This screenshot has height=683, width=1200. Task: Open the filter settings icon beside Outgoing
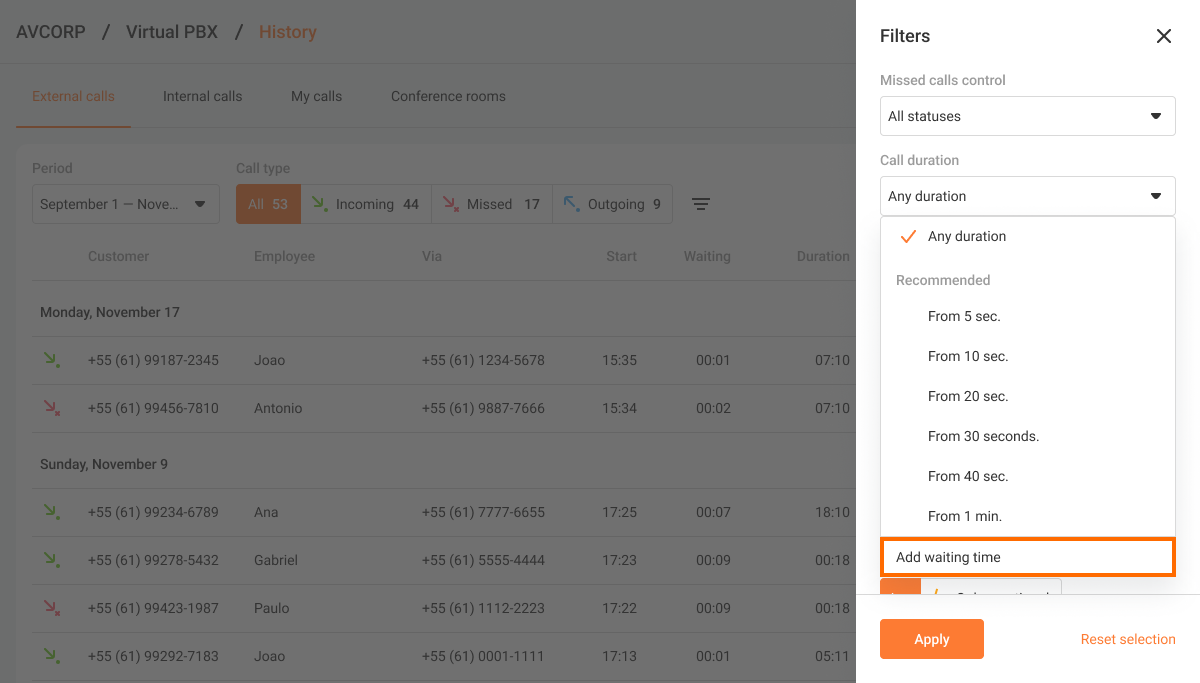(x=702, y=204)
